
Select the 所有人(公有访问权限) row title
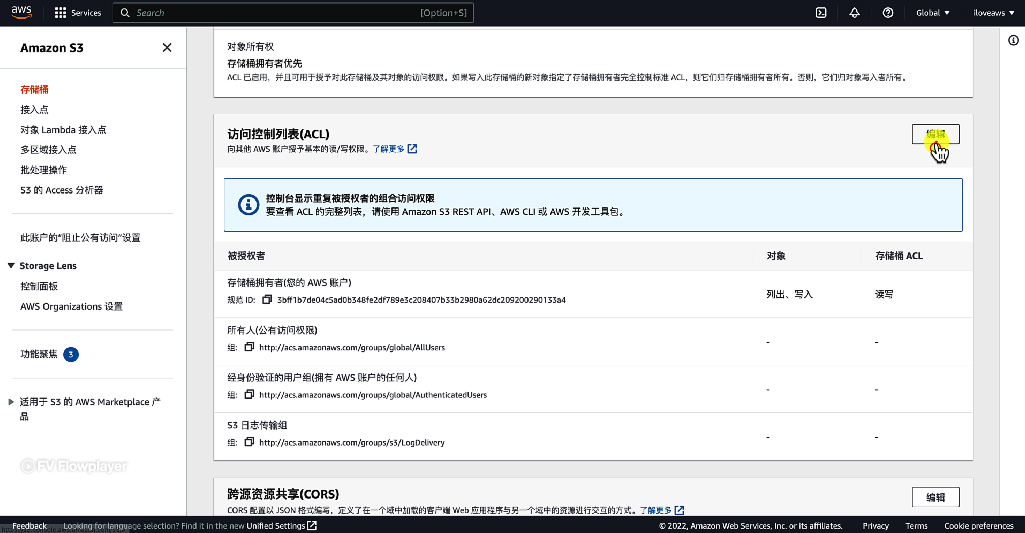[273, 330]
